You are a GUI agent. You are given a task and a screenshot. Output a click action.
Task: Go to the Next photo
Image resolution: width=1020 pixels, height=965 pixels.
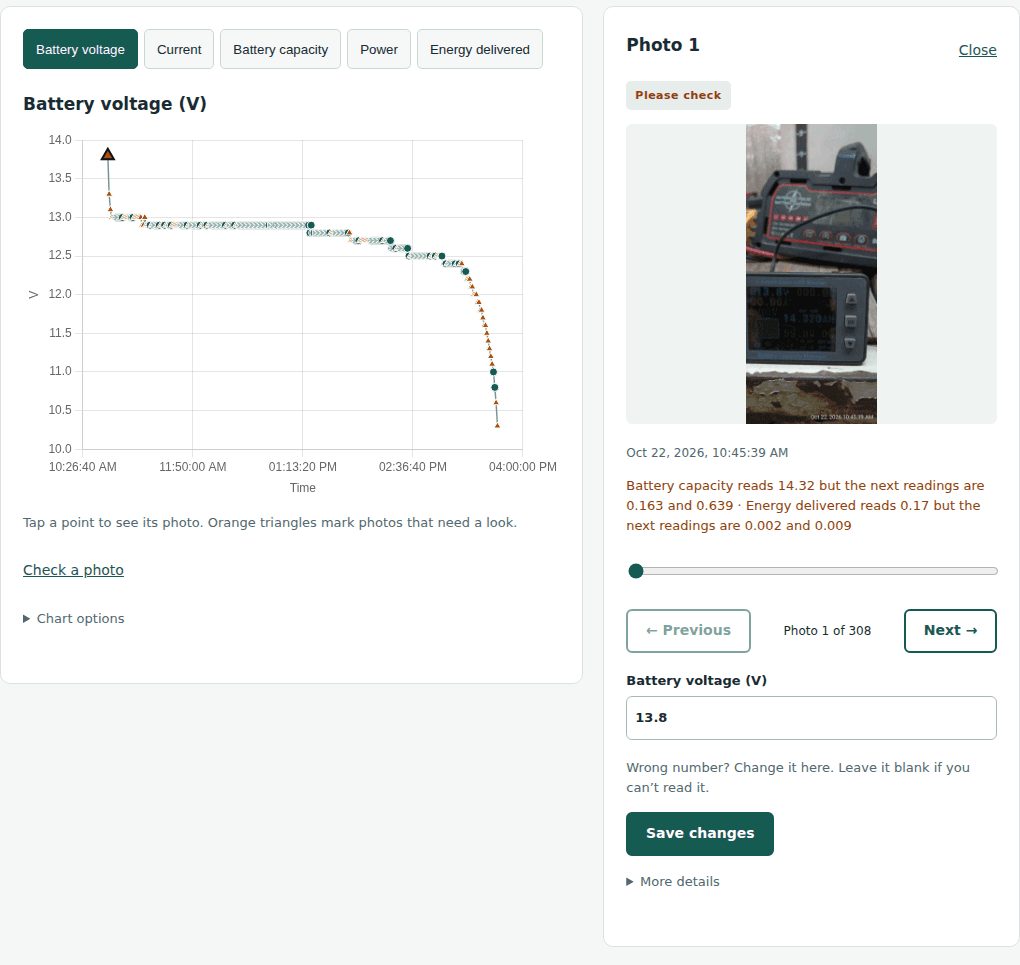tap(950, 631)
